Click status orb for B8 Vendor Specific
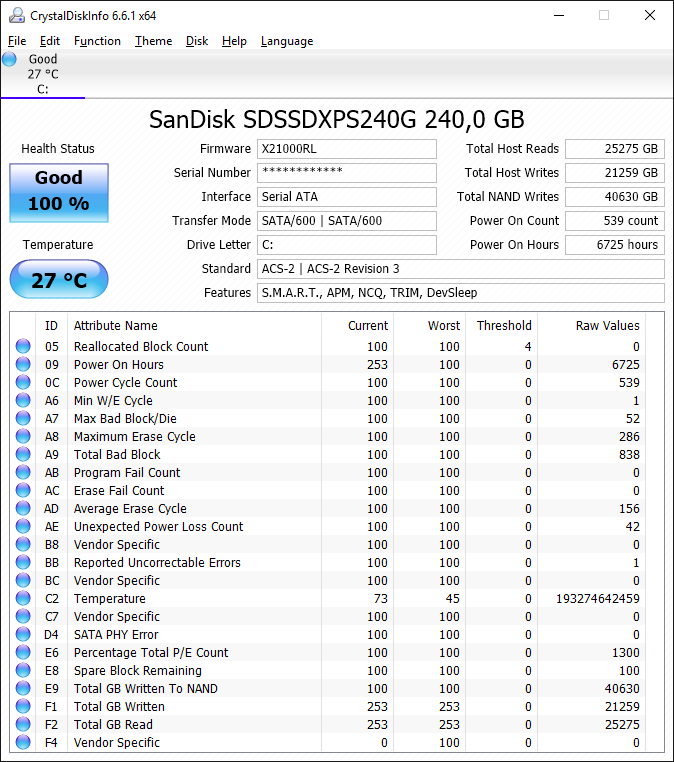This screenshot has height=762, width=674. click(x=23, y=544)
